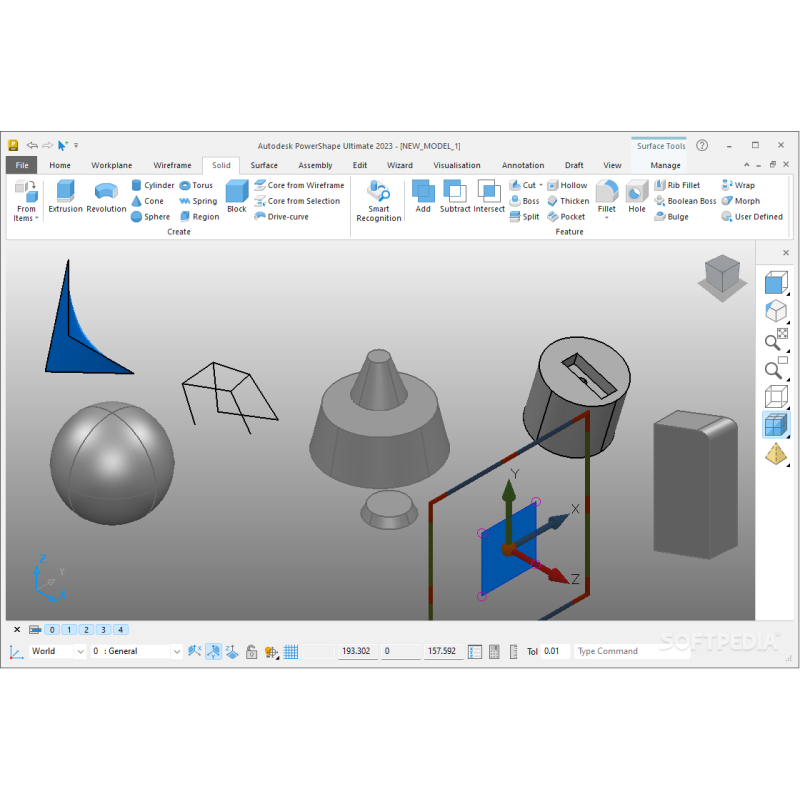Toggle the grid display in status bar
Screen dimensions: 800x800
(x=291, y=652)
